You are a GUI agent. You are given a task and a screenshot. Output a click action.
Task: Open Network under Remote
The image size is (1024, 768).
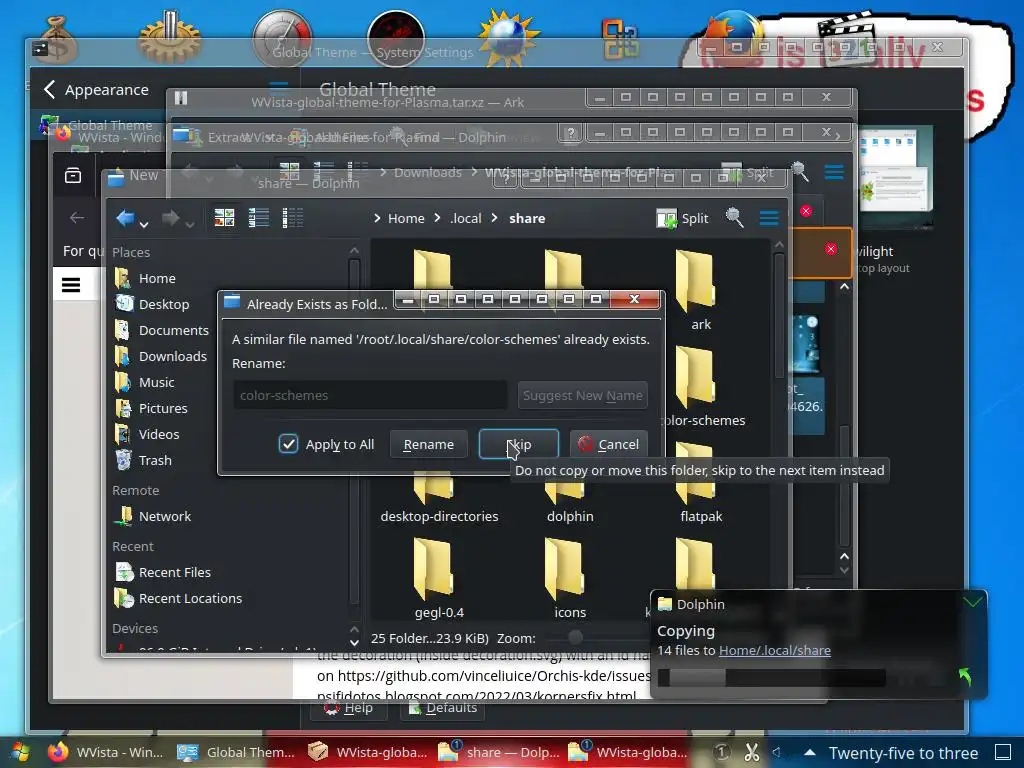click(165, 516)
